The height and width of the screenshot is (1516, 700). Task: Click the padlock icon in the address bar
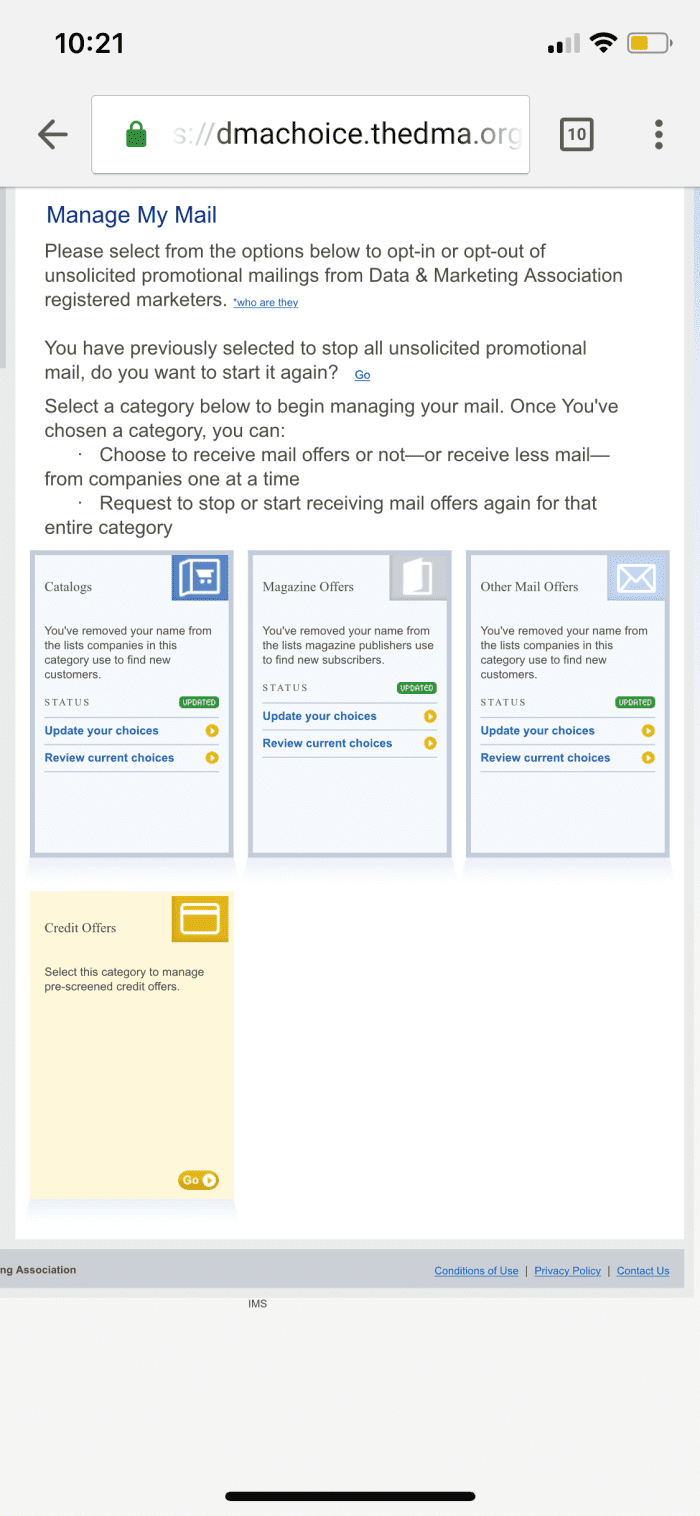pyautogui.click(x=134, y=134)
